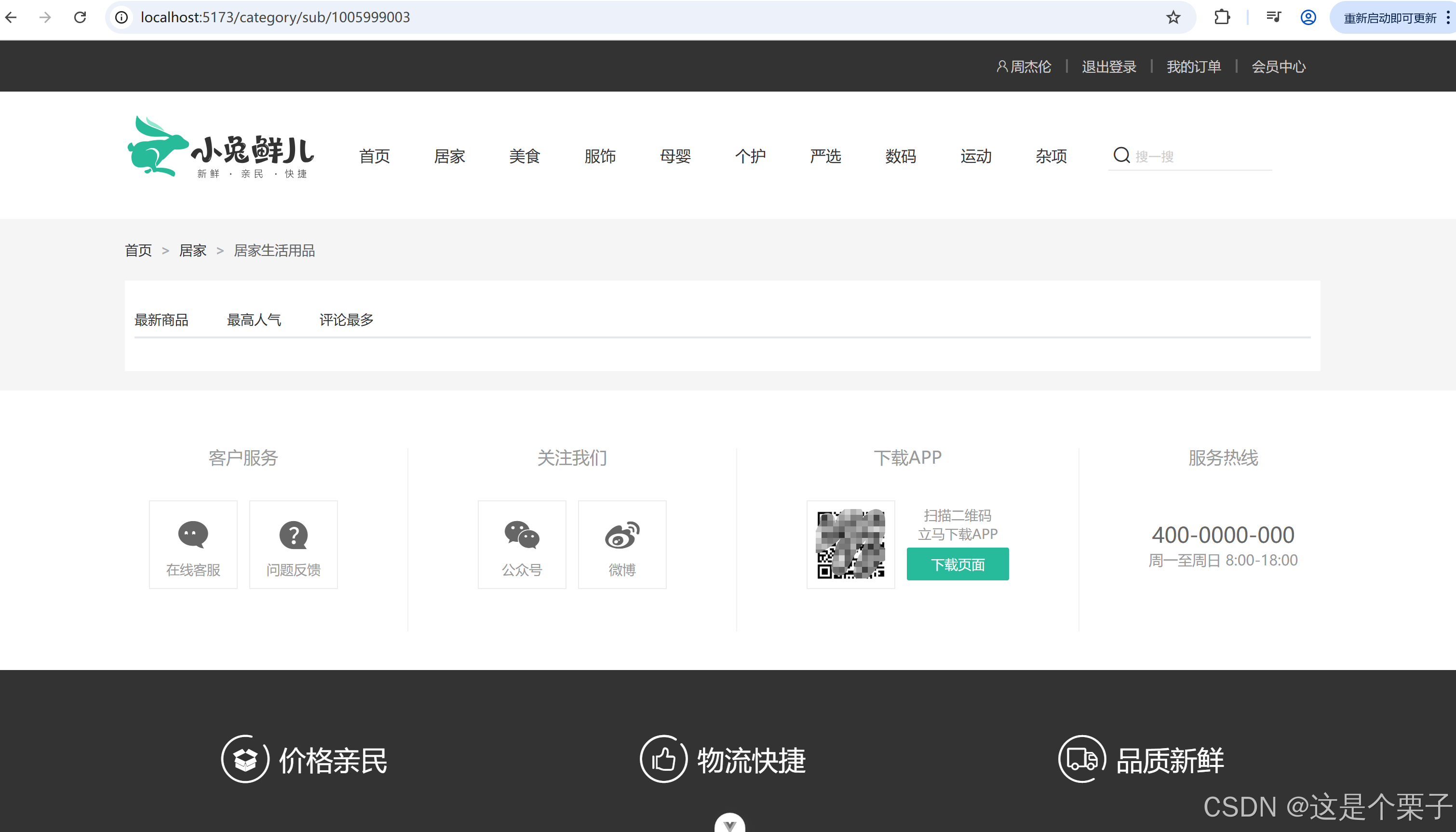Click 居家 in the breadcrumb
The height and width of the screenshot is (832, 1456).
(192, 250)
